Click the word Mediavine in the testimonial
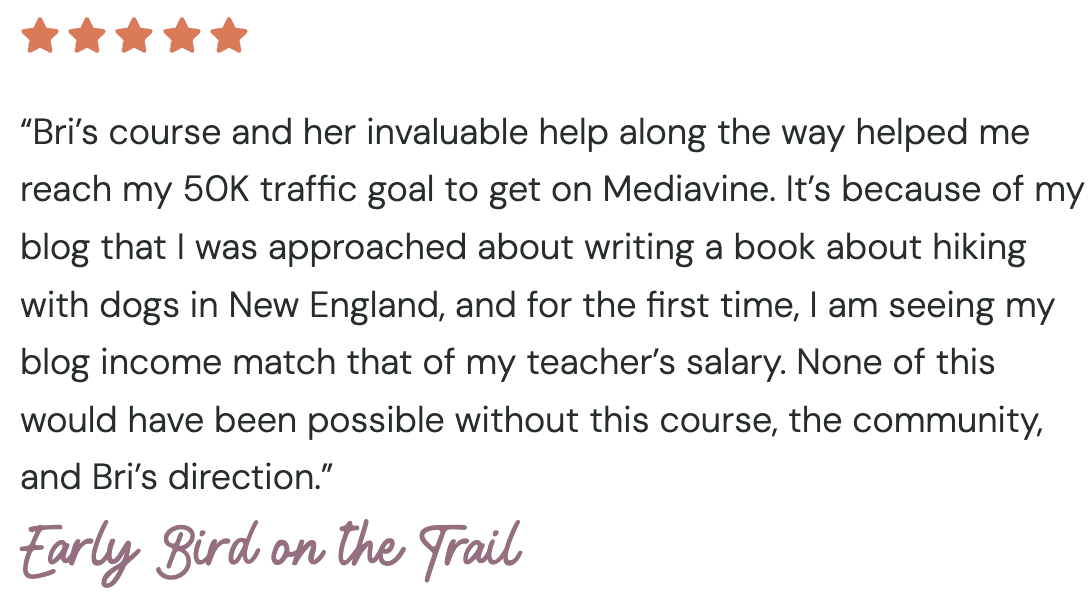This screenshot has height=610, width=1092. pos(688,189)
